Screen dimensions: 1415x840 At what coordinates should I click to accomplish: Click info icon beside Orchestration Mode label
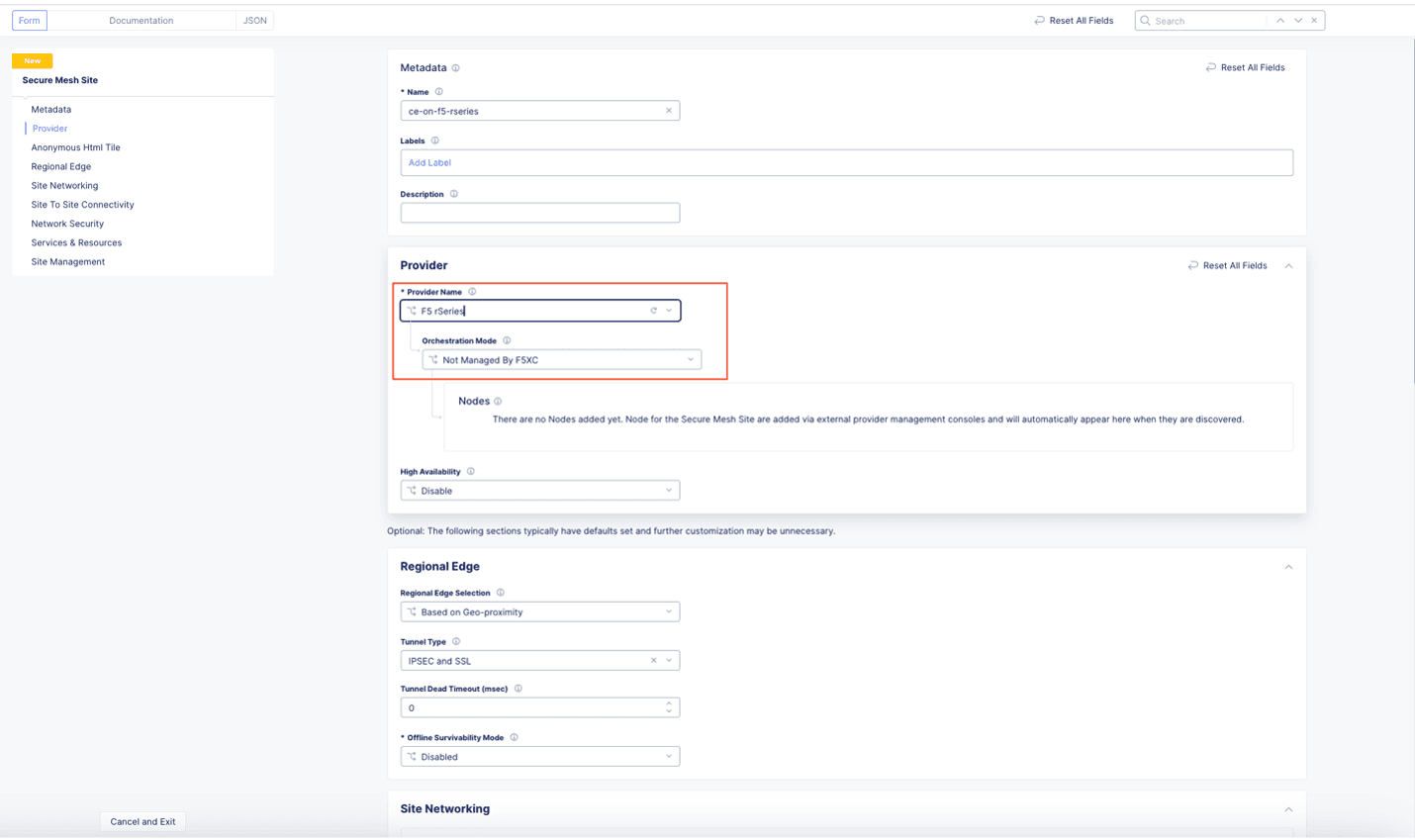pyautogui.click(x=507, y=340)
